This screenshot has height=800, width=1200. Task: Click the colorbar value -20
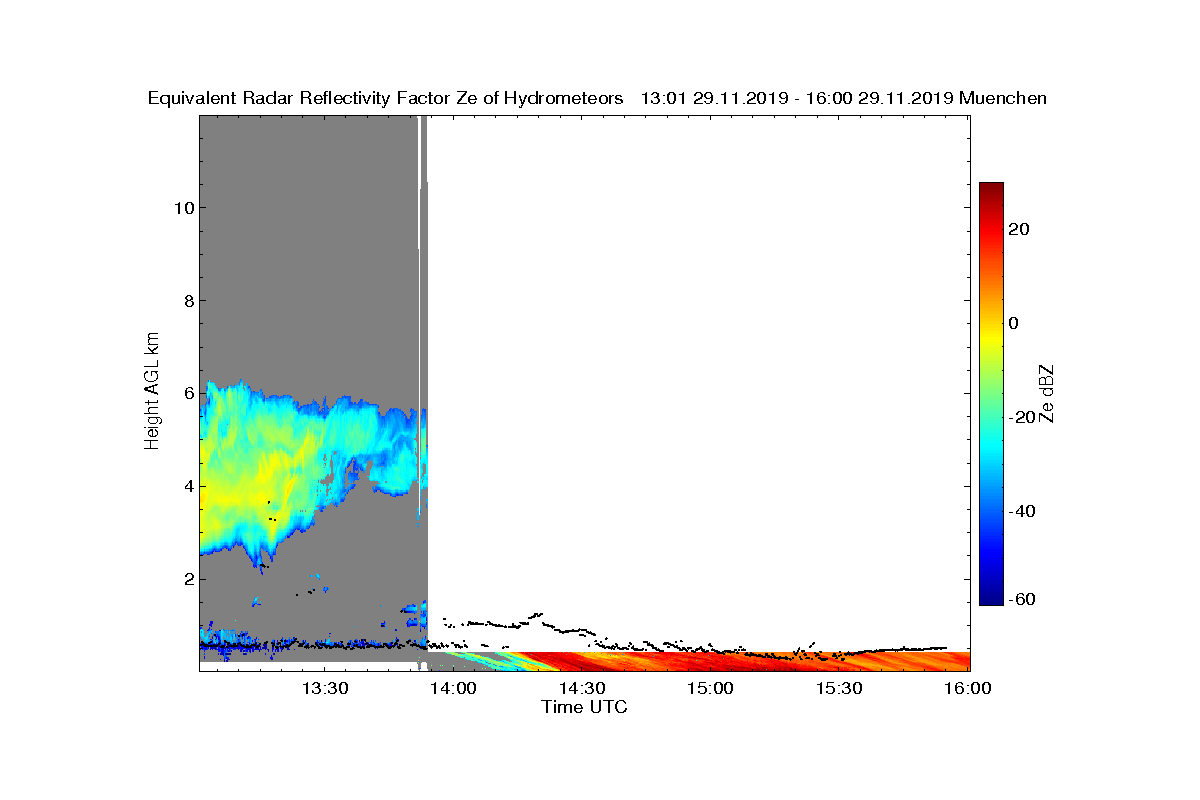tap(1023, 417)
